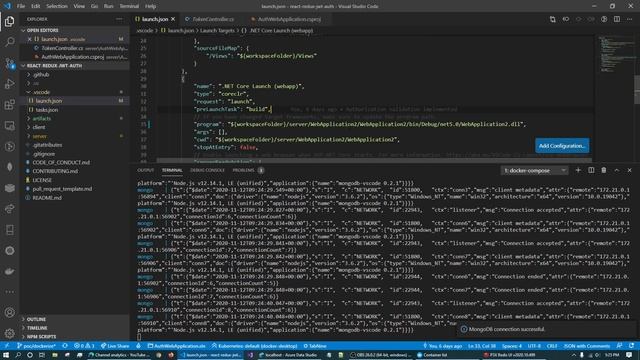Click the poc/dockerize branch in status bar

pyautogui.click(x=36, y=346)
